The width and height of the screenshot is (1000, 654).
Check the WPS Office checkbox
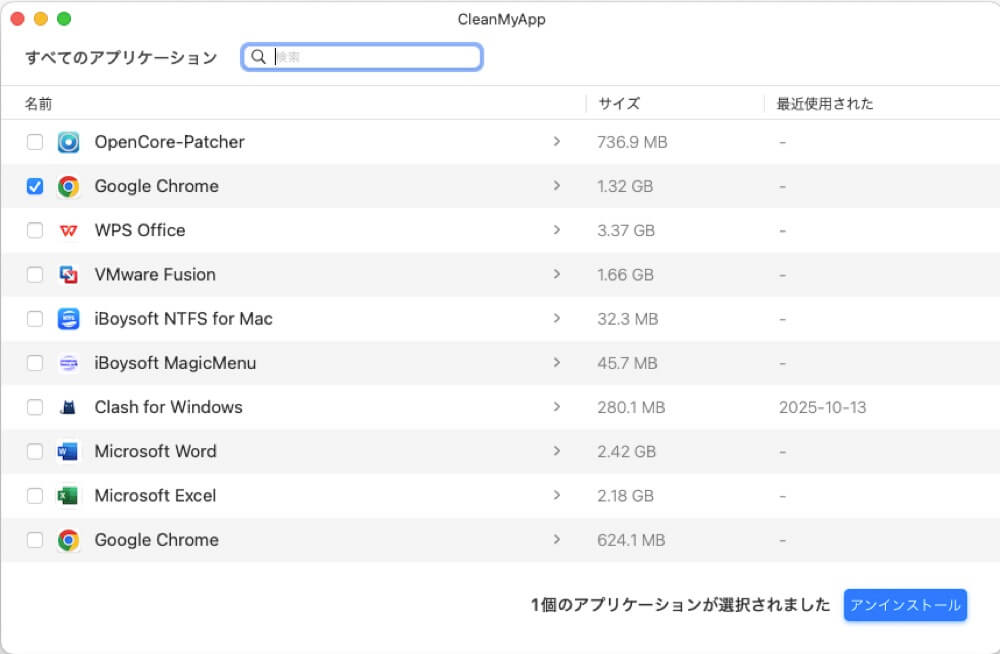(x=35, y=230)
